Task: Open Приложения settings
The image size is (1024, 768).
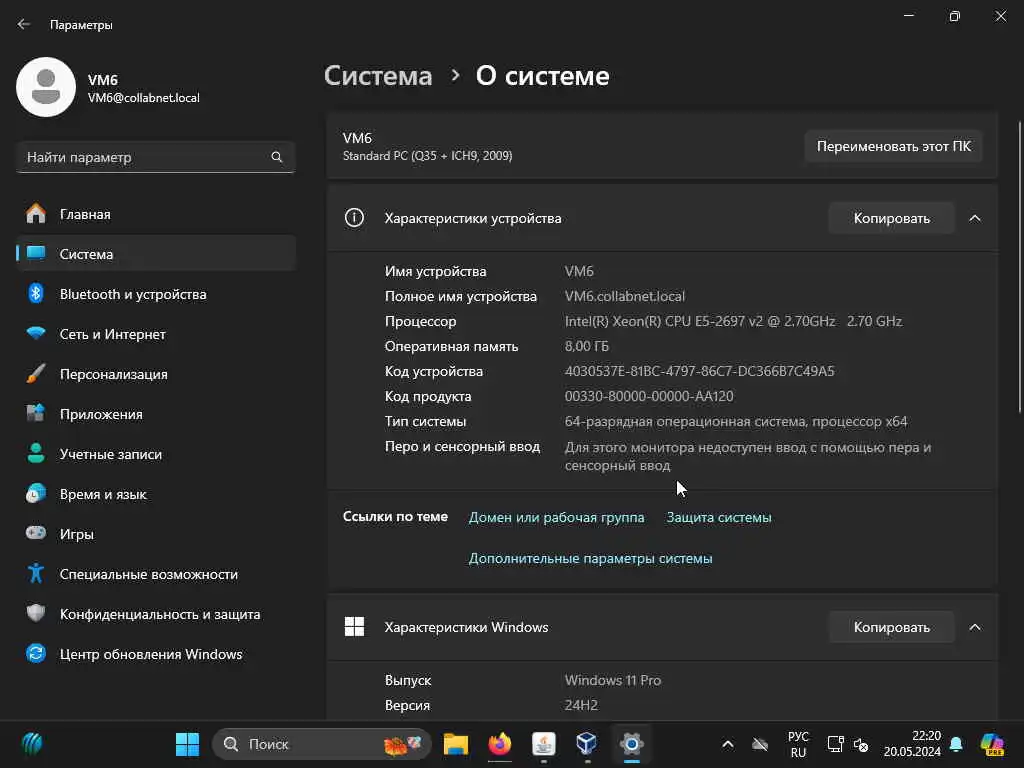Action: click(156, 414)
